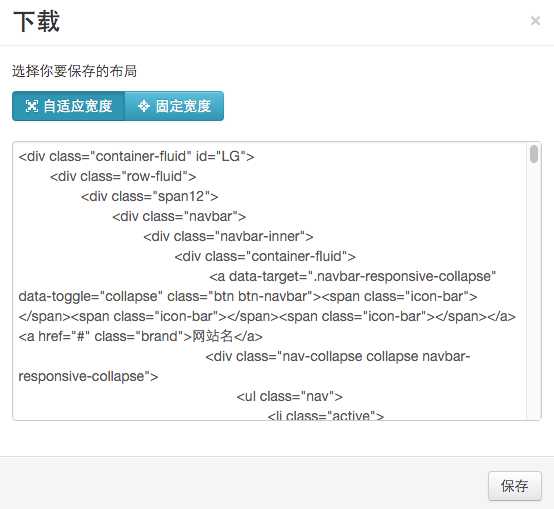Click the scrollbar track below the thumb
Viewport: 554px width, 509px height.
[534, 290]
